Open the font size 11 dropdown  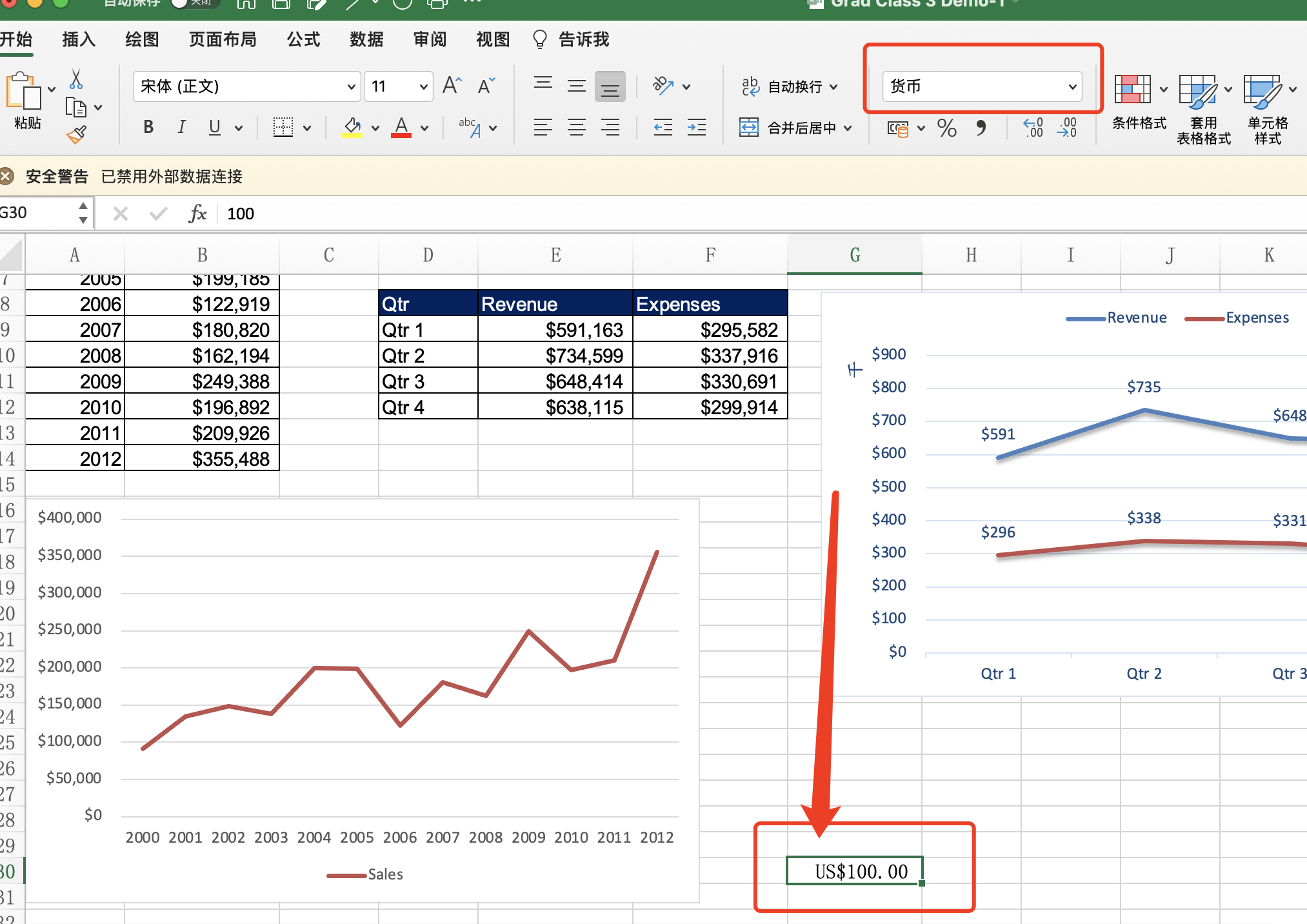(423, 86)
